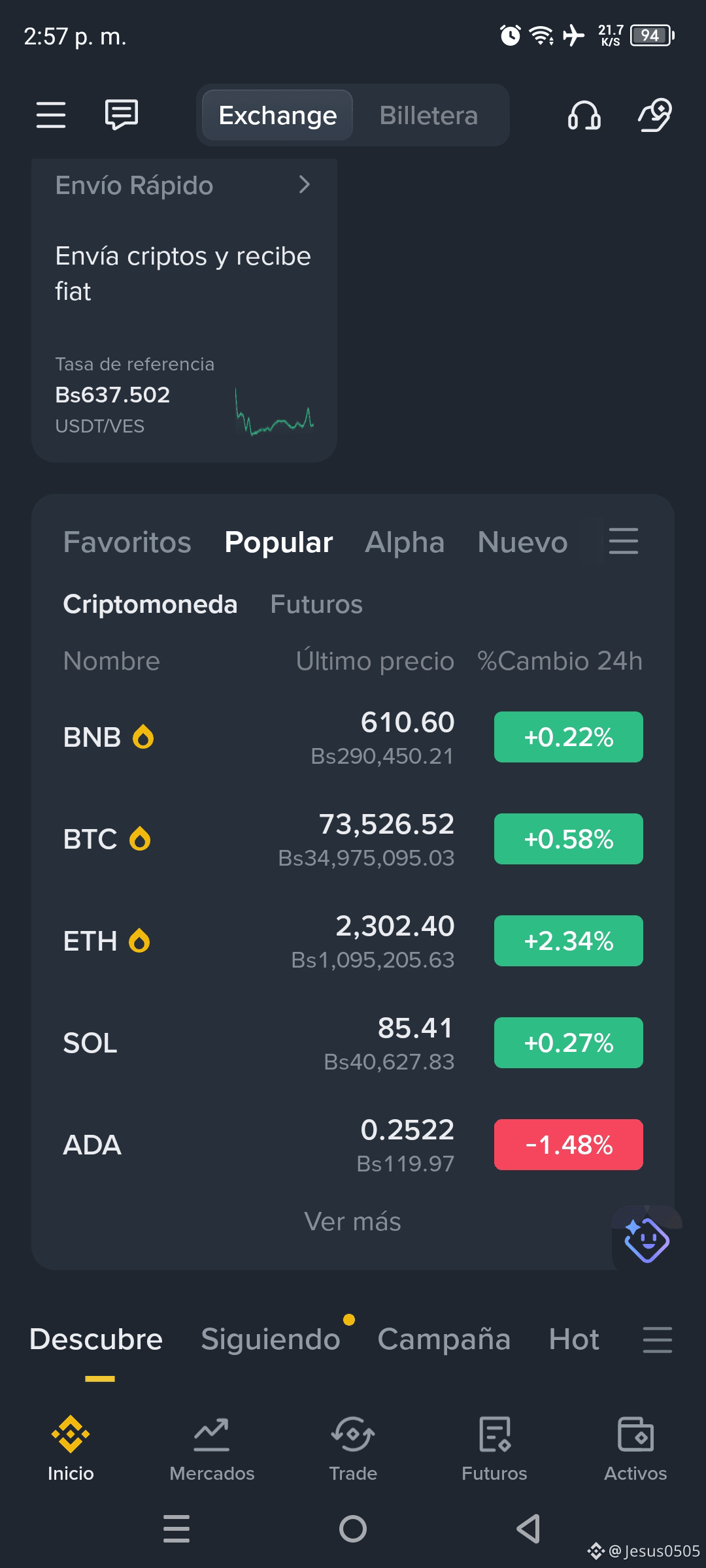Go to Mercados in bottom navigation
706x1568 pixels.
212,1449
